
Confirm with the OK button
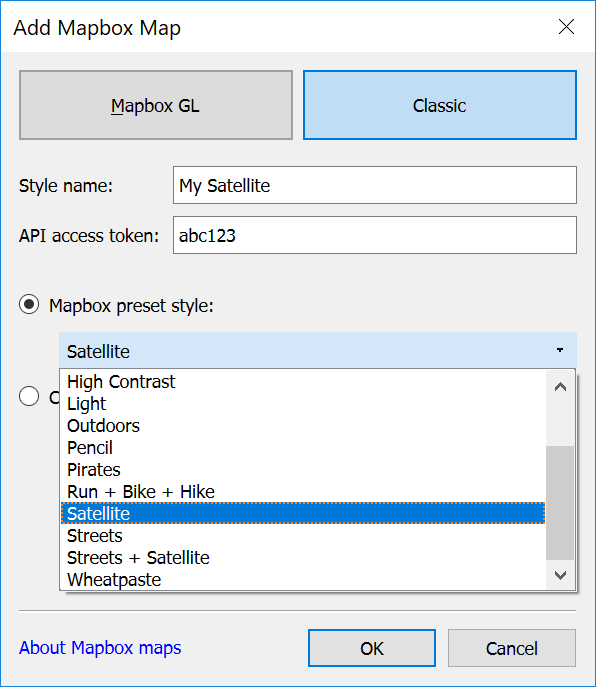pyautogui.click(x=372, y=648)
